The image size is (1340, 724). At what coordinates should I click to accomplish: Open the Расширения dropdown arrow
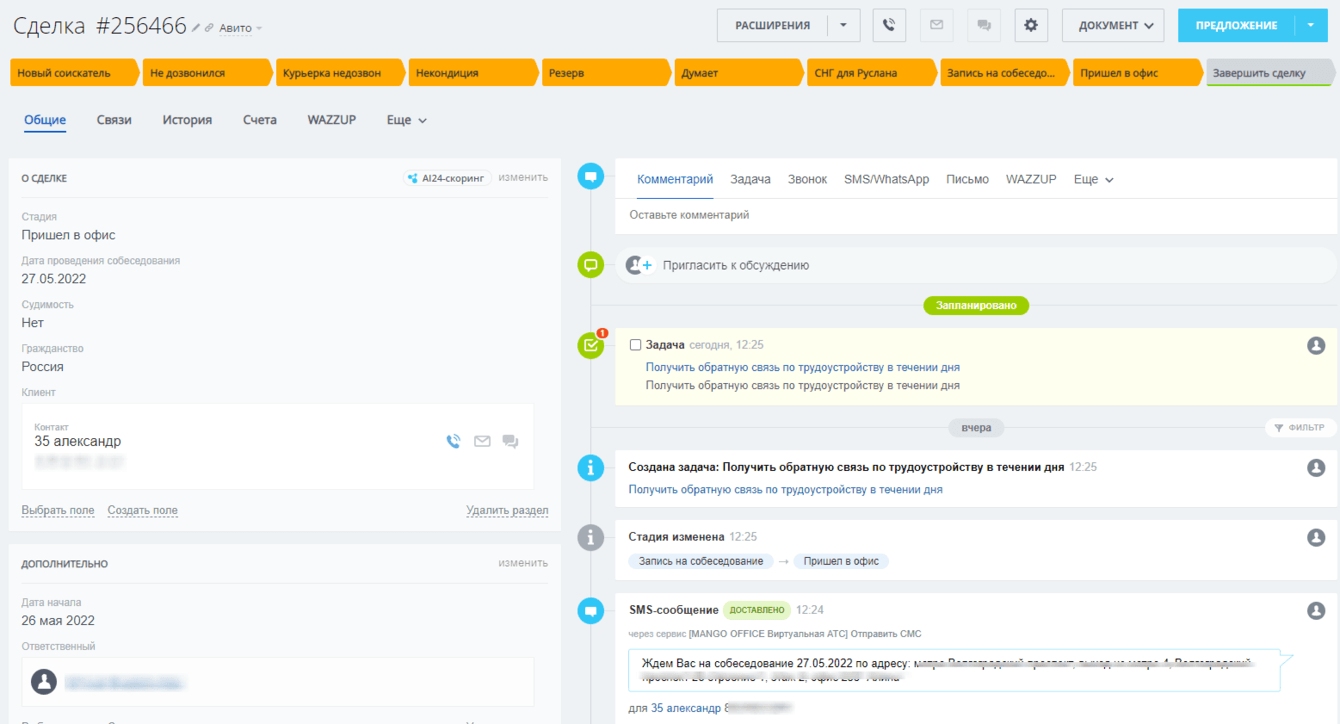pos(843,26)
